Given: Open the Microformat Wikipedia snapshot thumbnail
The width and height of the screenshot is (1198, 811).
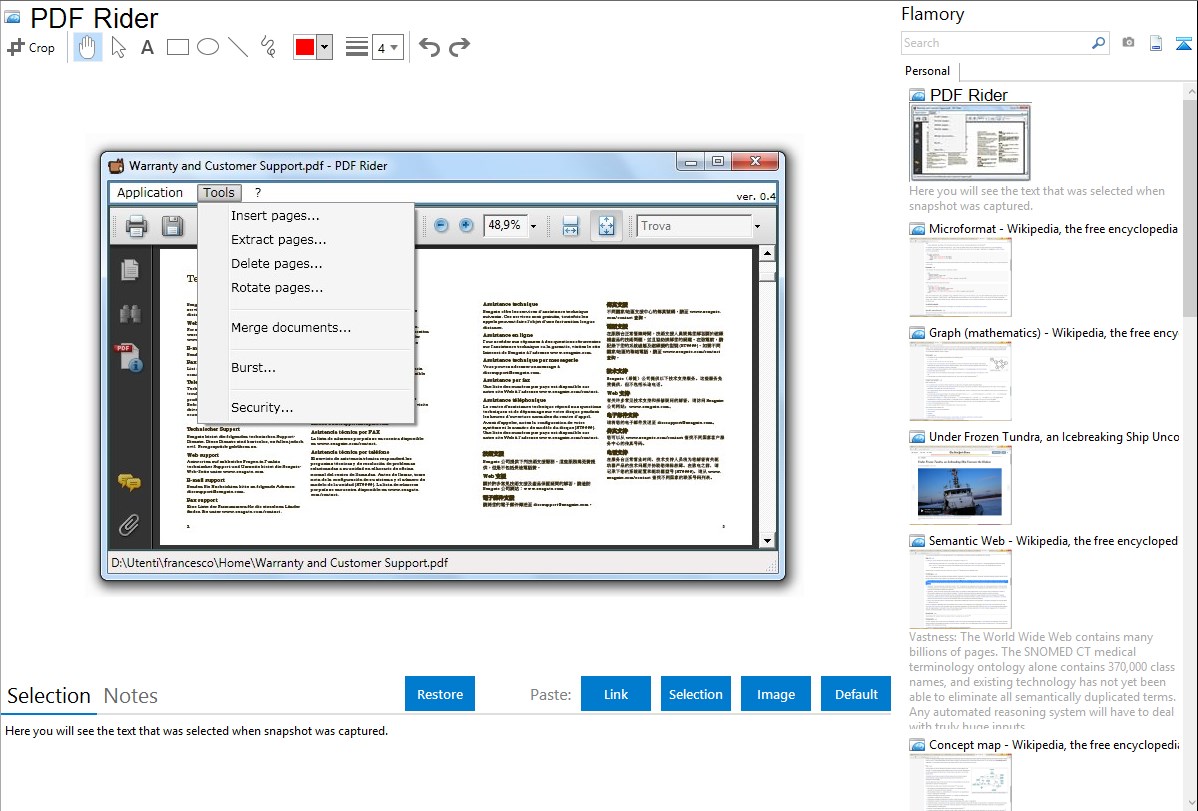Looking at the screenshot, I should click(x=960, y=277).
